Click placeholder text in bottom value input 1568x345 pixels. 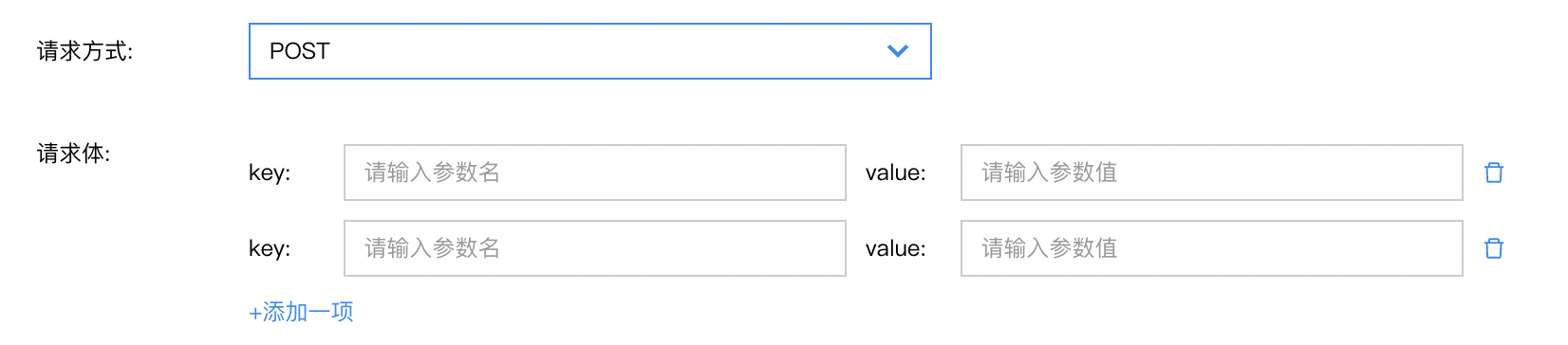(1049, 248)
